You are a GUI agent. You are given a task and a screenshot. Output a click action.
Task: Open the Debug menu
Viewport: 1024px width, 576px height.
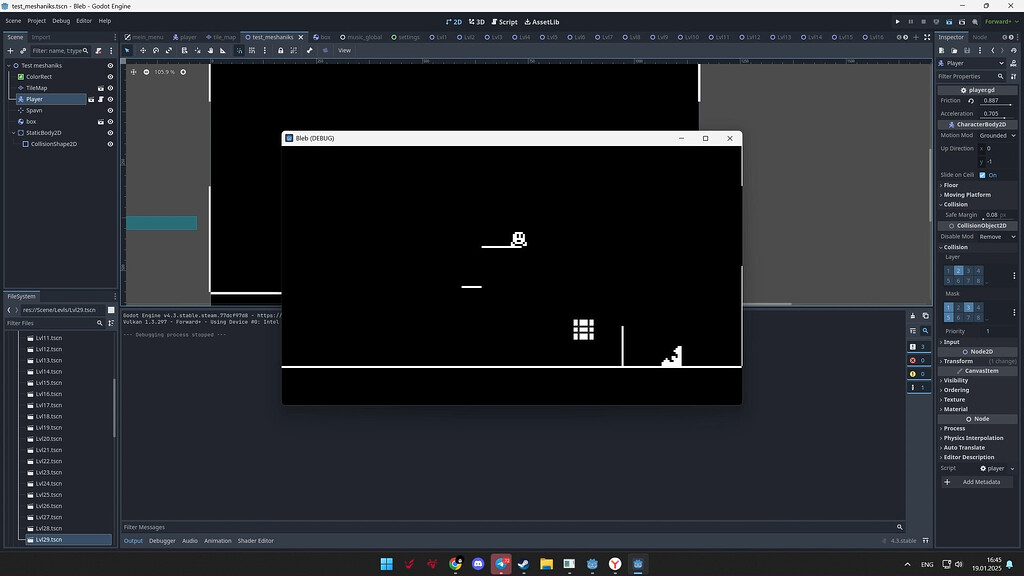point(61,21)
